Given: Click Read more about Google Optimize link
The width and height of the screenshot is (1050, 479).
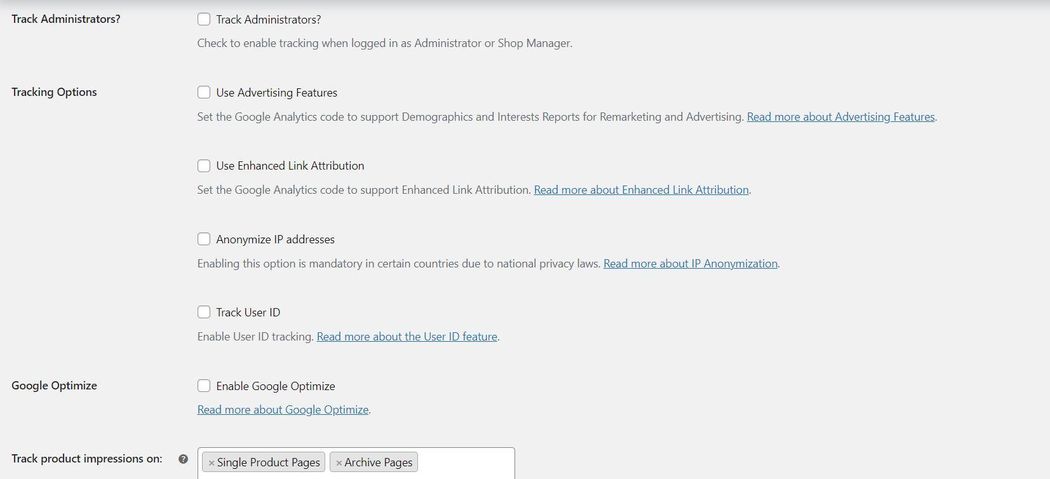Looking at the screenshot, I should pyautogui.click(x=283, y=410).
